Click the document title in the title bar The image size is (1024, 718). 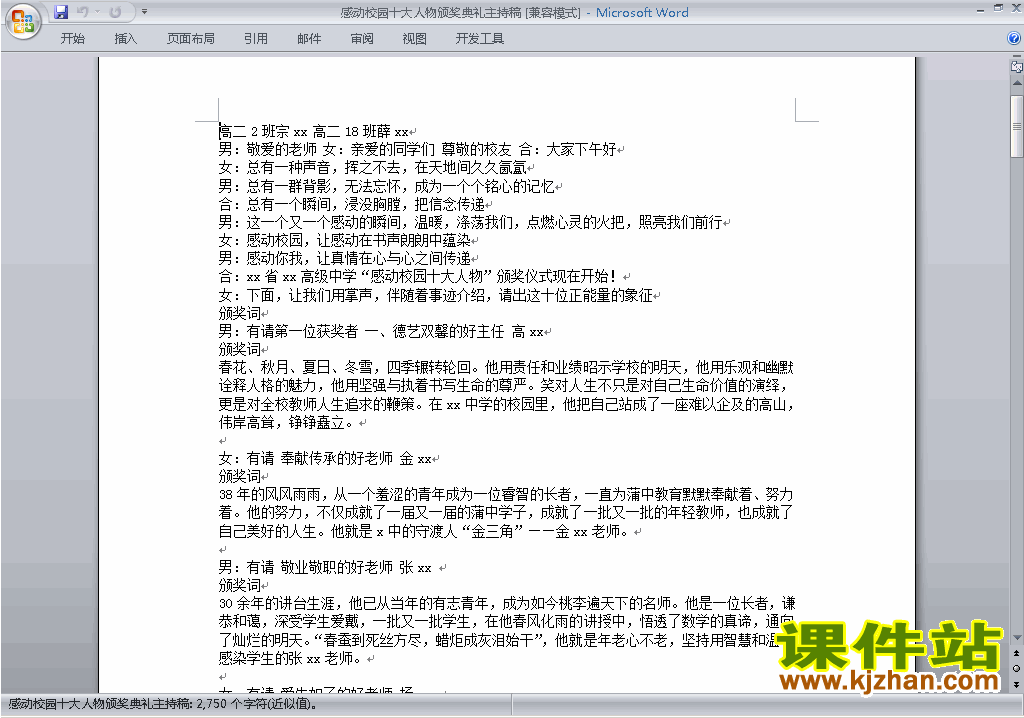pyautogui.click(x=460, y=12)
